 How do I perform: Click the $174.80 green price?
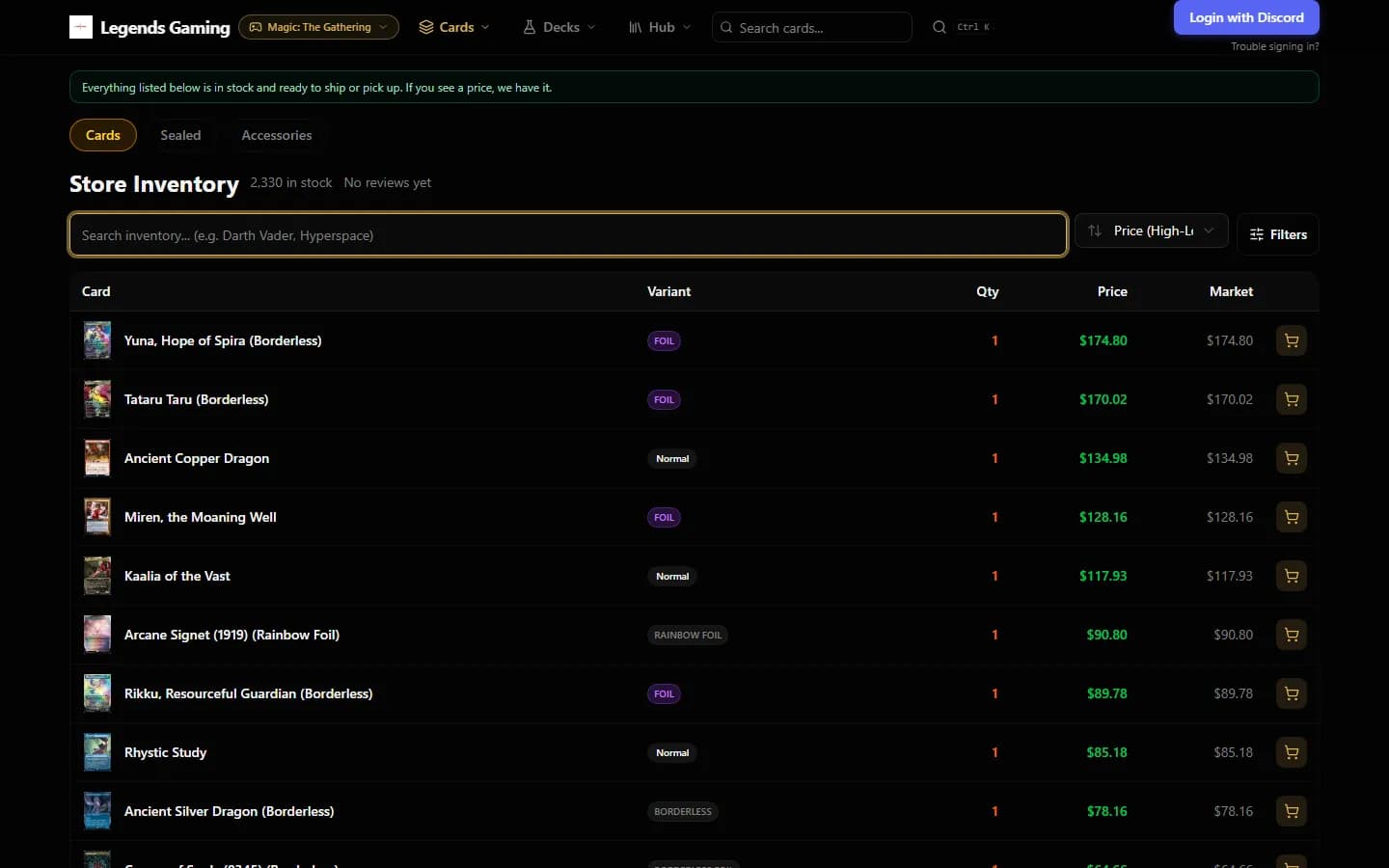[1103, 340]
